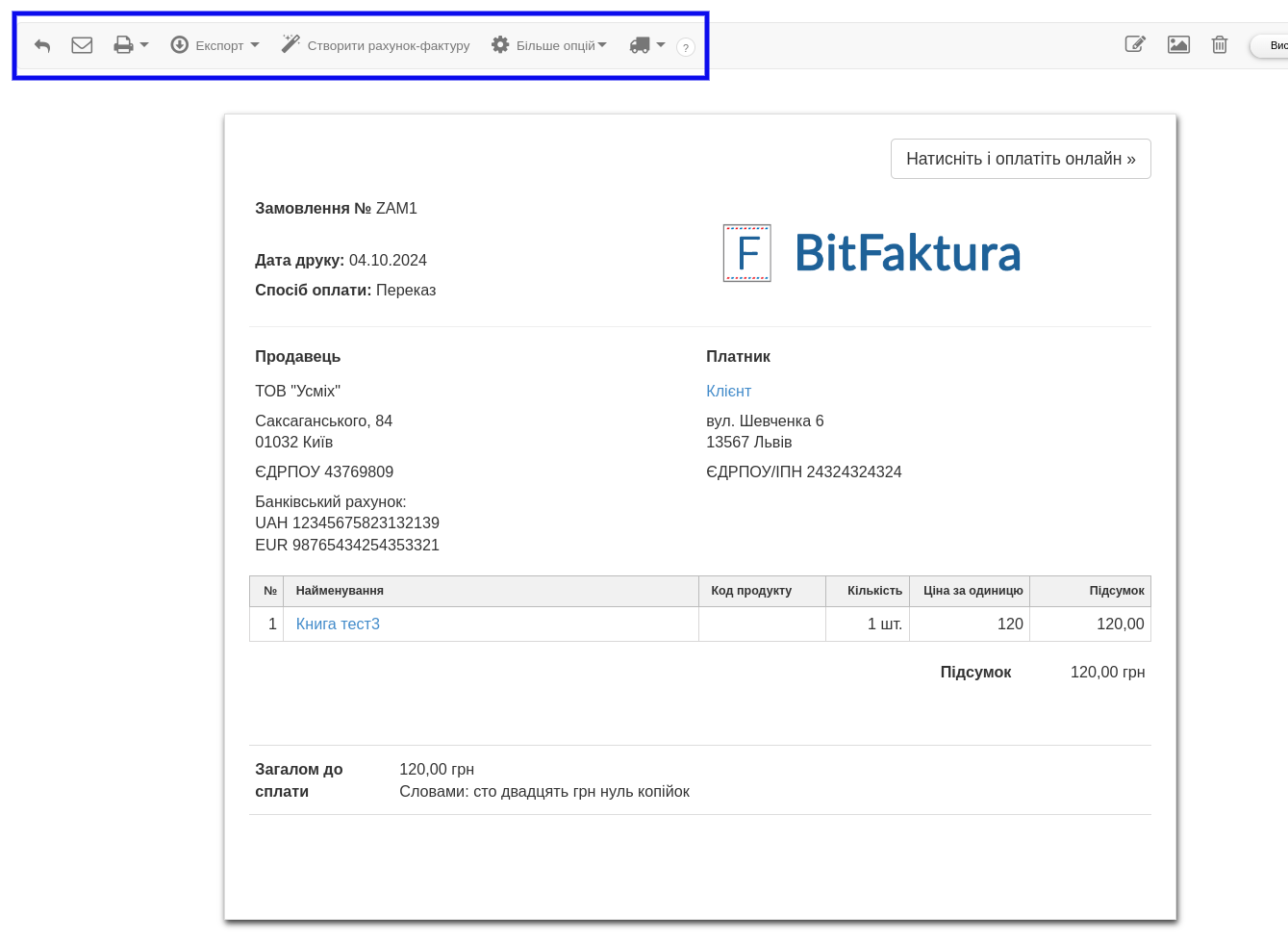Screen dimensions: 1288x943
Task: Click the BitFaktura F logo icon
Action: [x=747, y=253]
